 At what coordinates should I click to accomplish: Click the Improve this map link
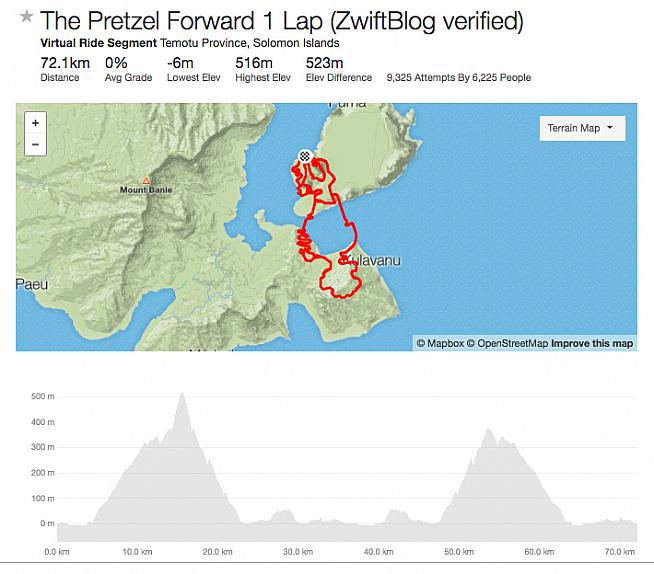[x=592, y=343]
